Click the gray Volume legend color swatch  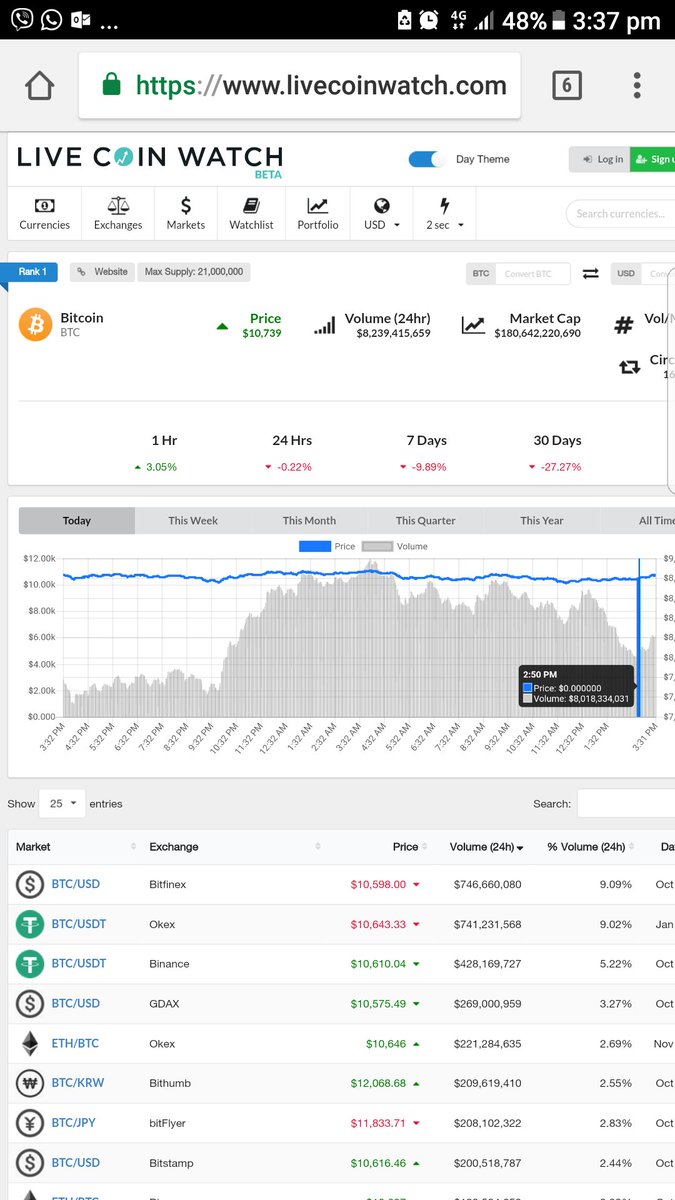[377, 546]
